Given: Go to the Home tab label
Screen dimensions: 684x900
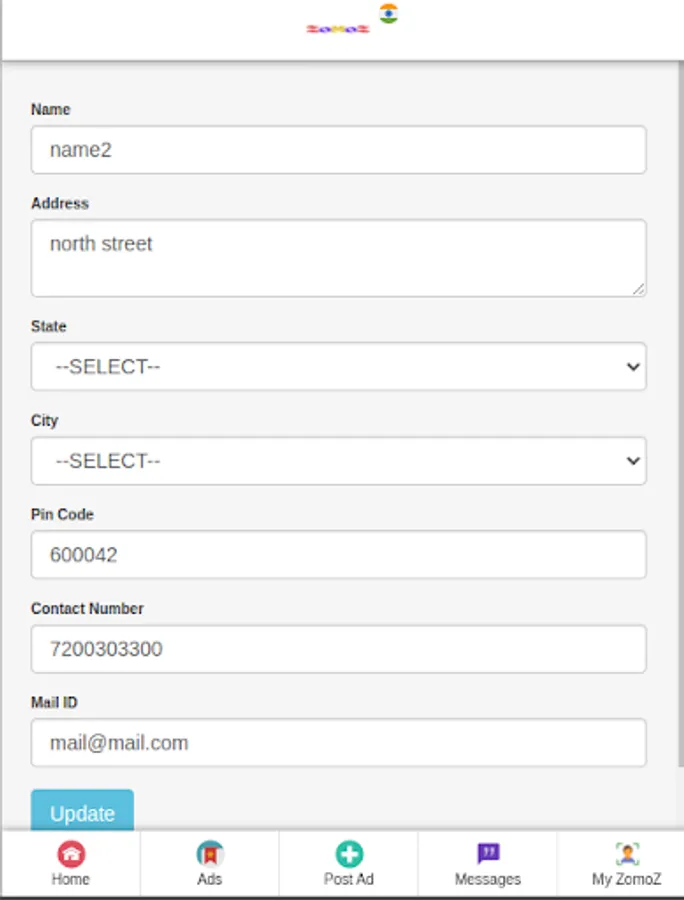Looking at the screenshot, I should (71, 879).
